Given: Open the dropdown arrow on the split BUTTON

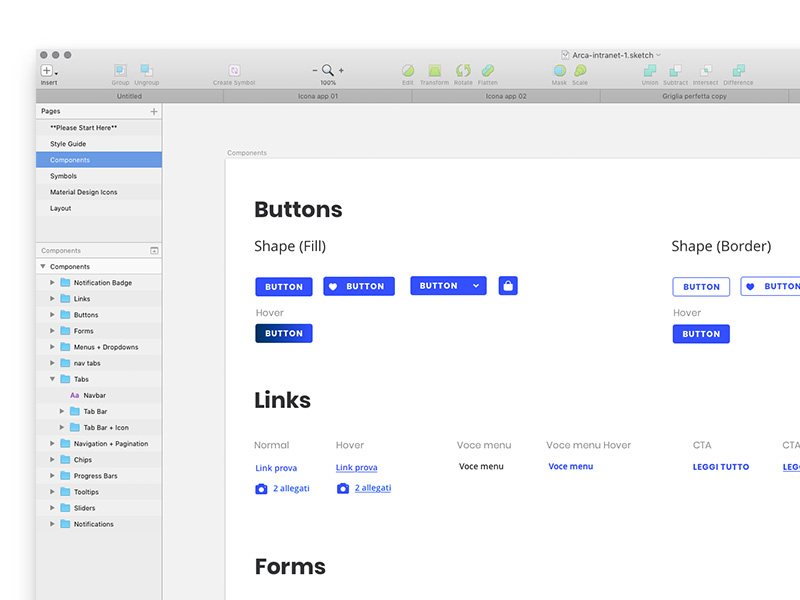Looking at the screenshot, I should tap(476, 286).
